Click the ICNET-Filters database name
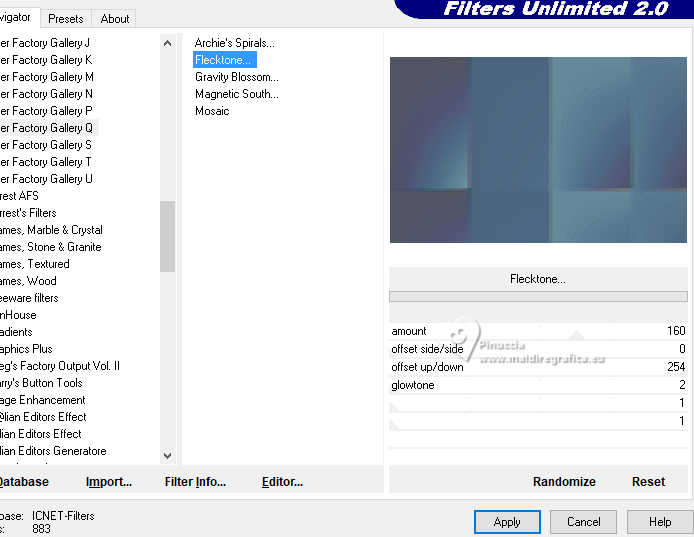The width and height of the screenshot is (694, 537). pyautogui.click(x=63, y=516)
